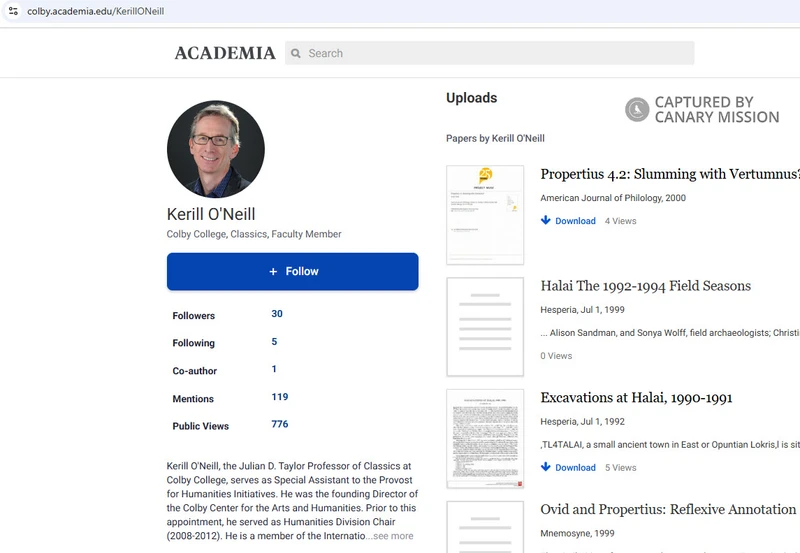Screen dimensions: 800x553
Task: Follow Kerill O'Neill with the blue button
Action: (x=292, y=271)
